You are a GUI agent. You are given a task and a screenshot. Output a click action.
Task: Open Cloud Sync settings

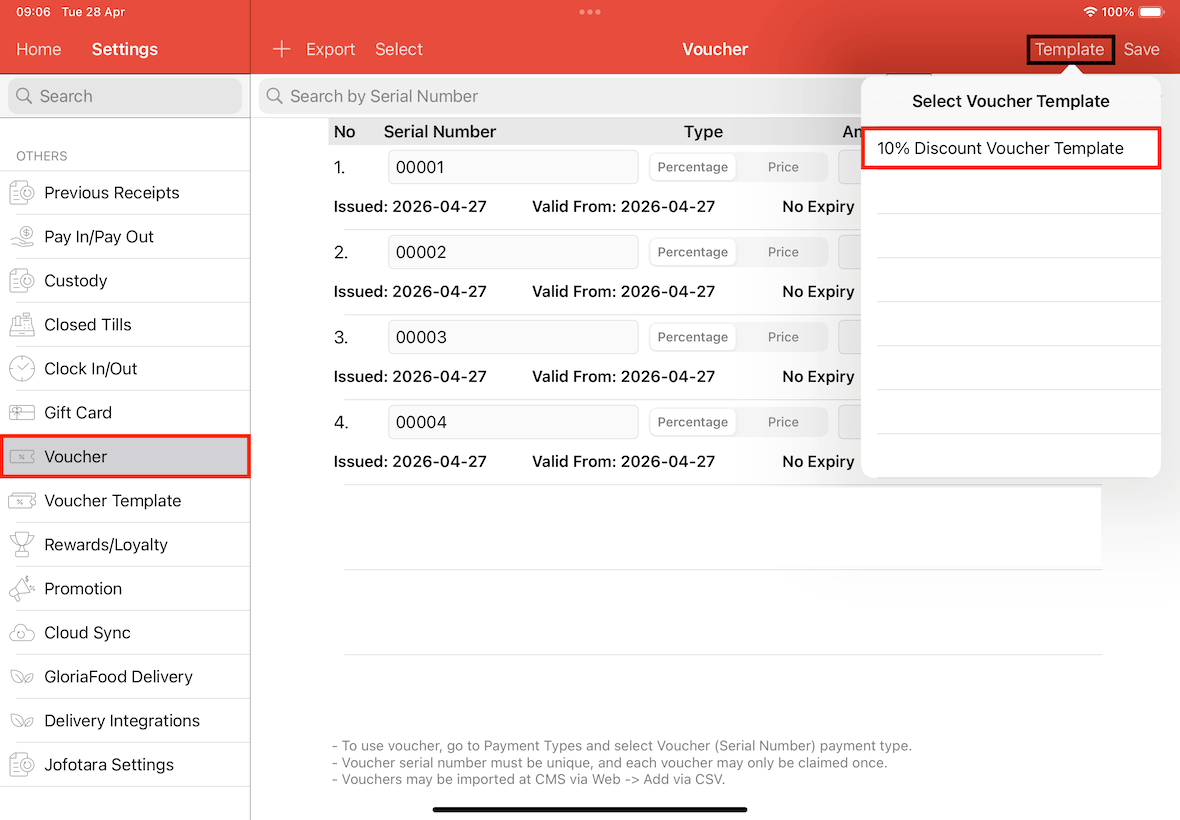125,633
